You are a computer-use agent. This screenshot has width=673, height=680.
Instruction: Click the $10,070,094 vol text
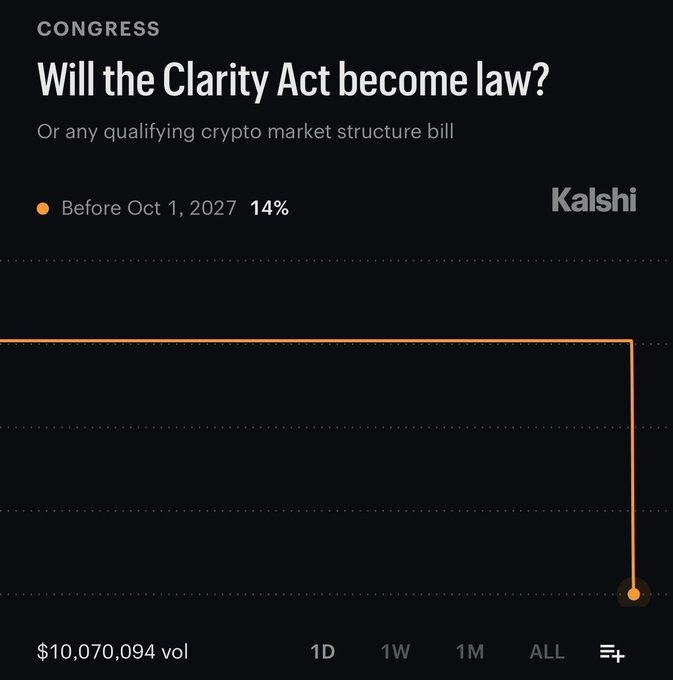113,652
